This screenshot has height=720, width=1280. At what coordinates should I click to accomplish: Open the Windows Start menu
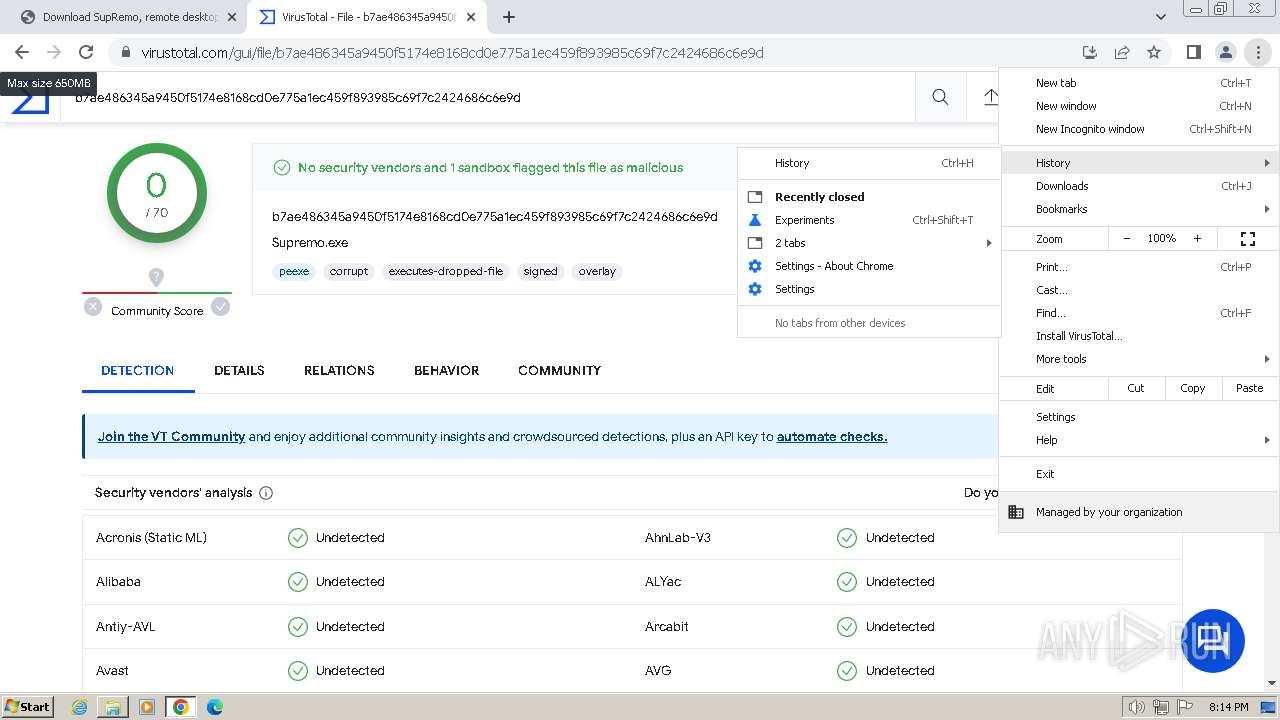click(x=27, y=706)
